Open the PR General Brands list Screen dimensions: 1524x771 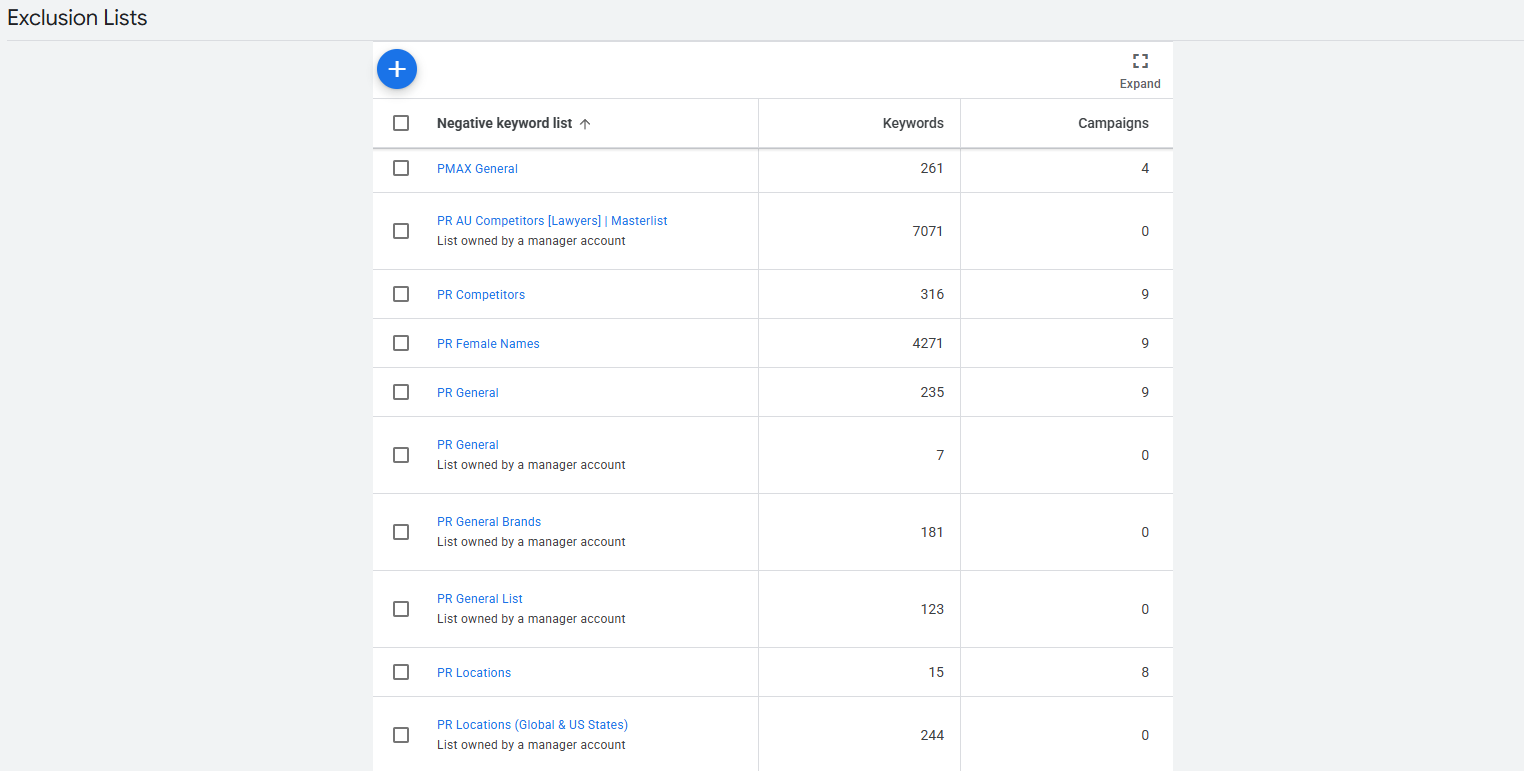coord(489,521)
